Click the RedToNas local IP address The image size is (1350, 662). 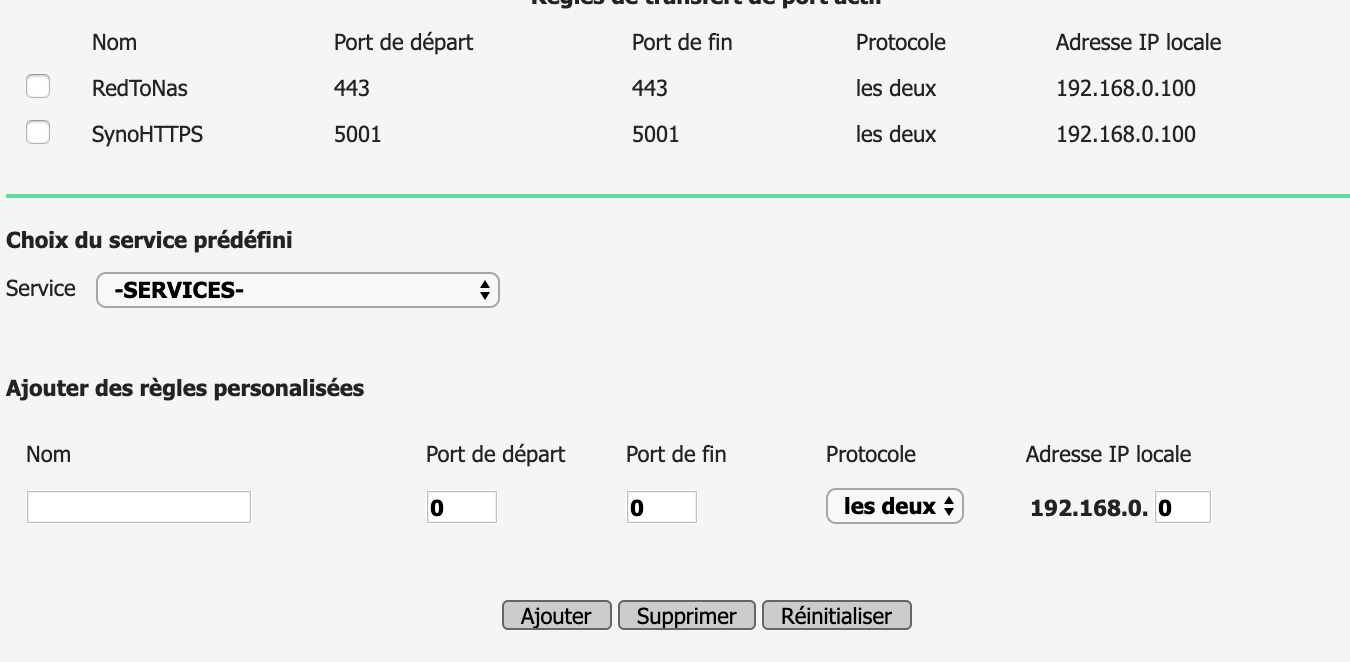coord(1125,89)
